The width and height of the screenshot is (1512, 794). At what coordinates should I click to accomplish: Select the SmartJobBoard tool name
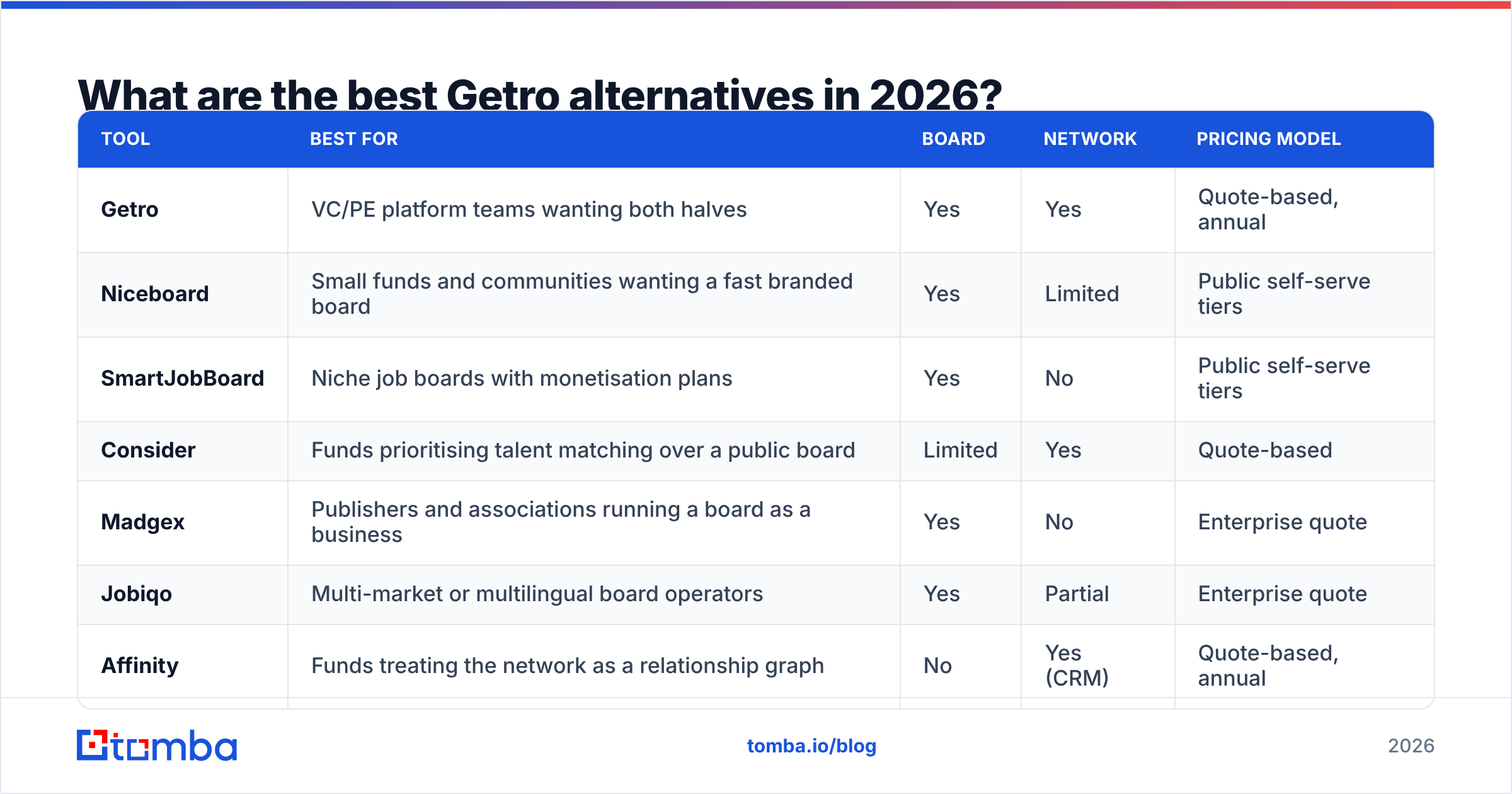(183, 378)
